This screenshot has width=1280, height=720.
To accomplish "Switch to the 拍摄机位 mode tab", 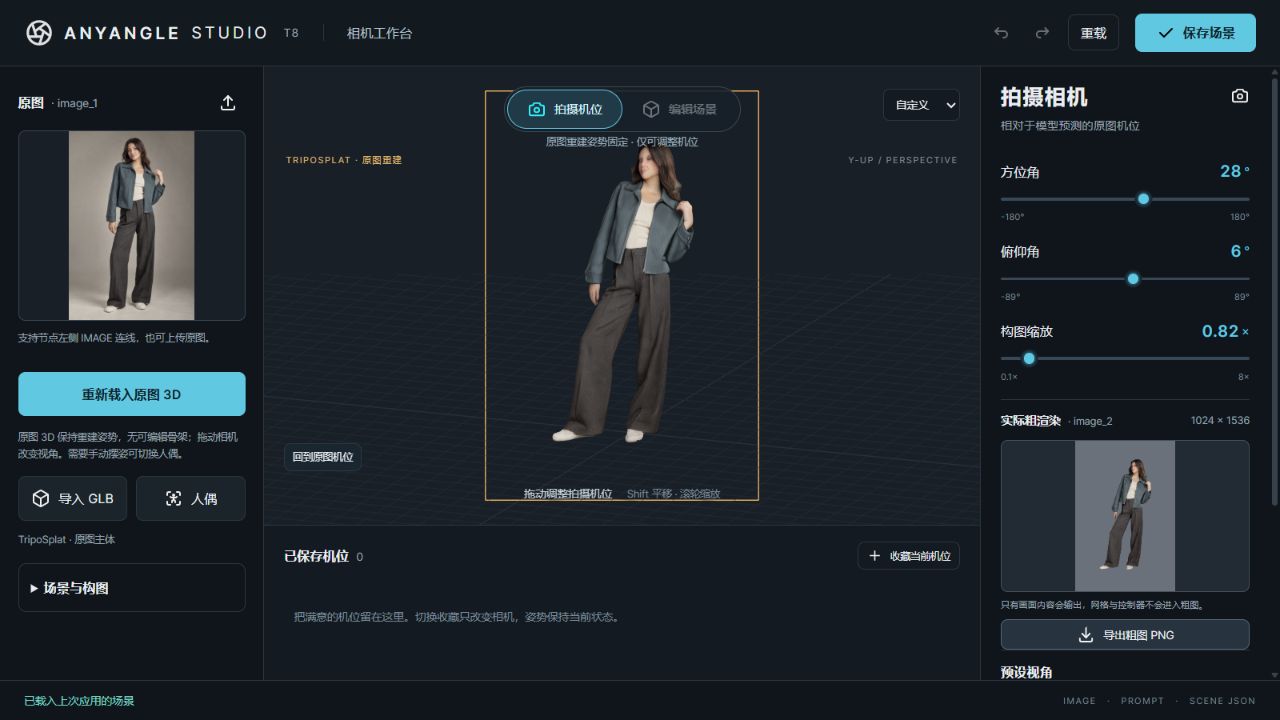I will 565,109.
